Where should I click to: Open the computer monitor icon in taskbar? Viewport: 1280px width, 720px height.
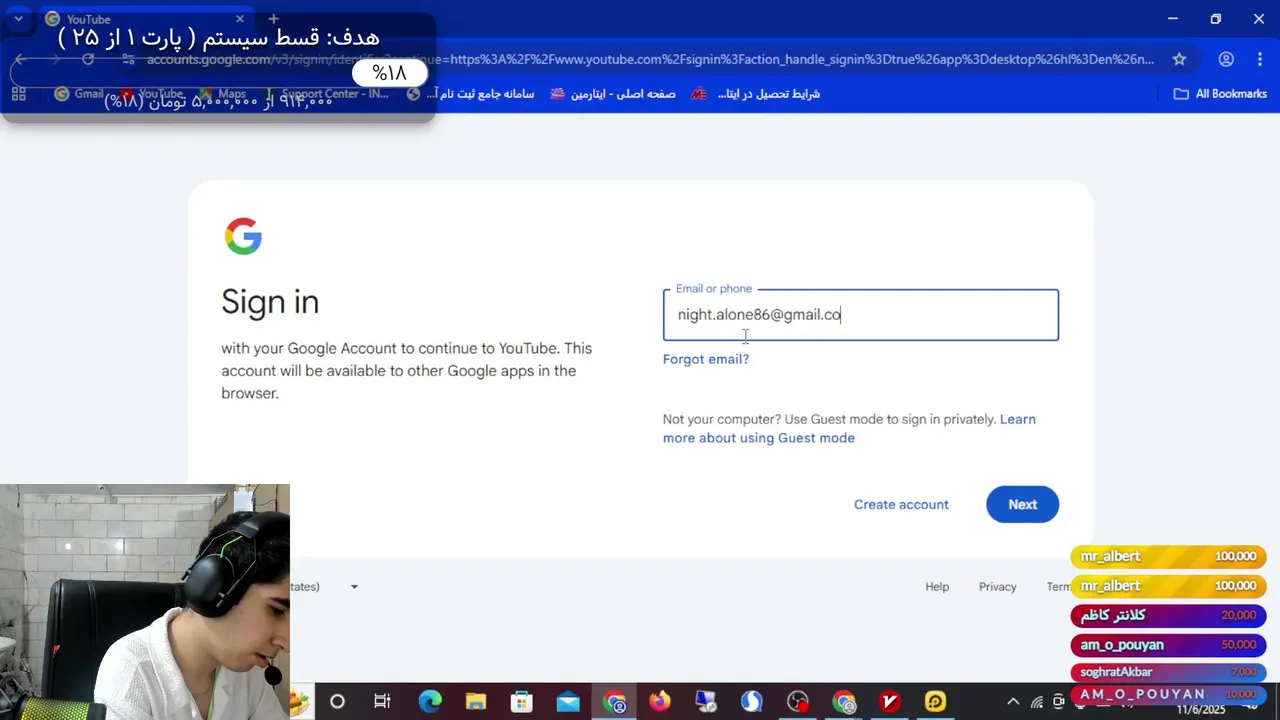pyautogui.click(x=706, y=702)
